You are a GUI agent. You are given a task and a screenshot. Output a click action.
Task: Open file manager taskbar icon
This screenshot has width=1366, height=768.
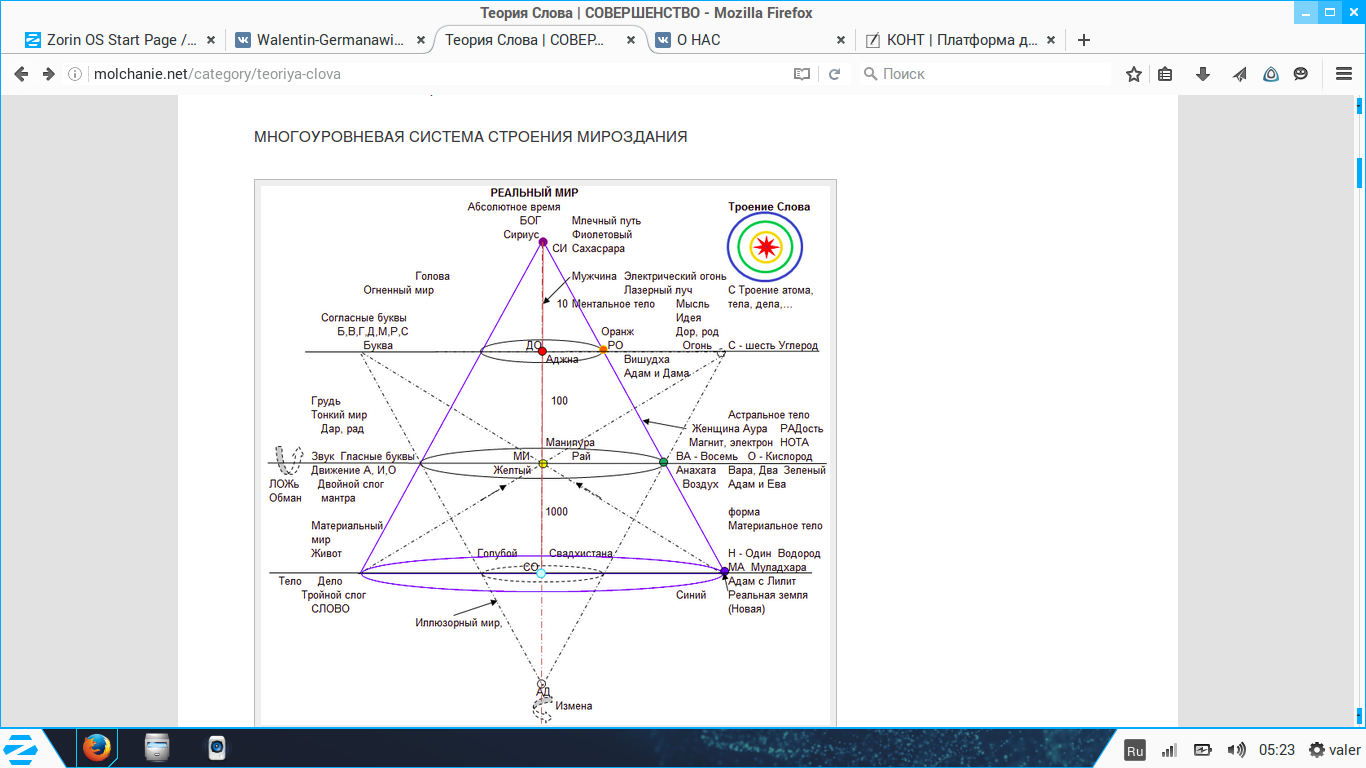[x=157, y=748]
